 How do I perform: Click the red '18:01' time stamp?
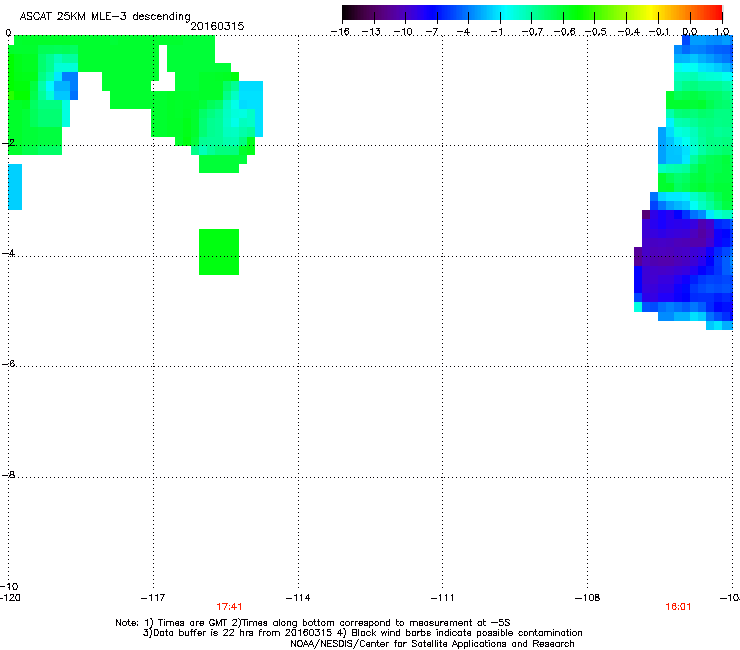point(678,607)
